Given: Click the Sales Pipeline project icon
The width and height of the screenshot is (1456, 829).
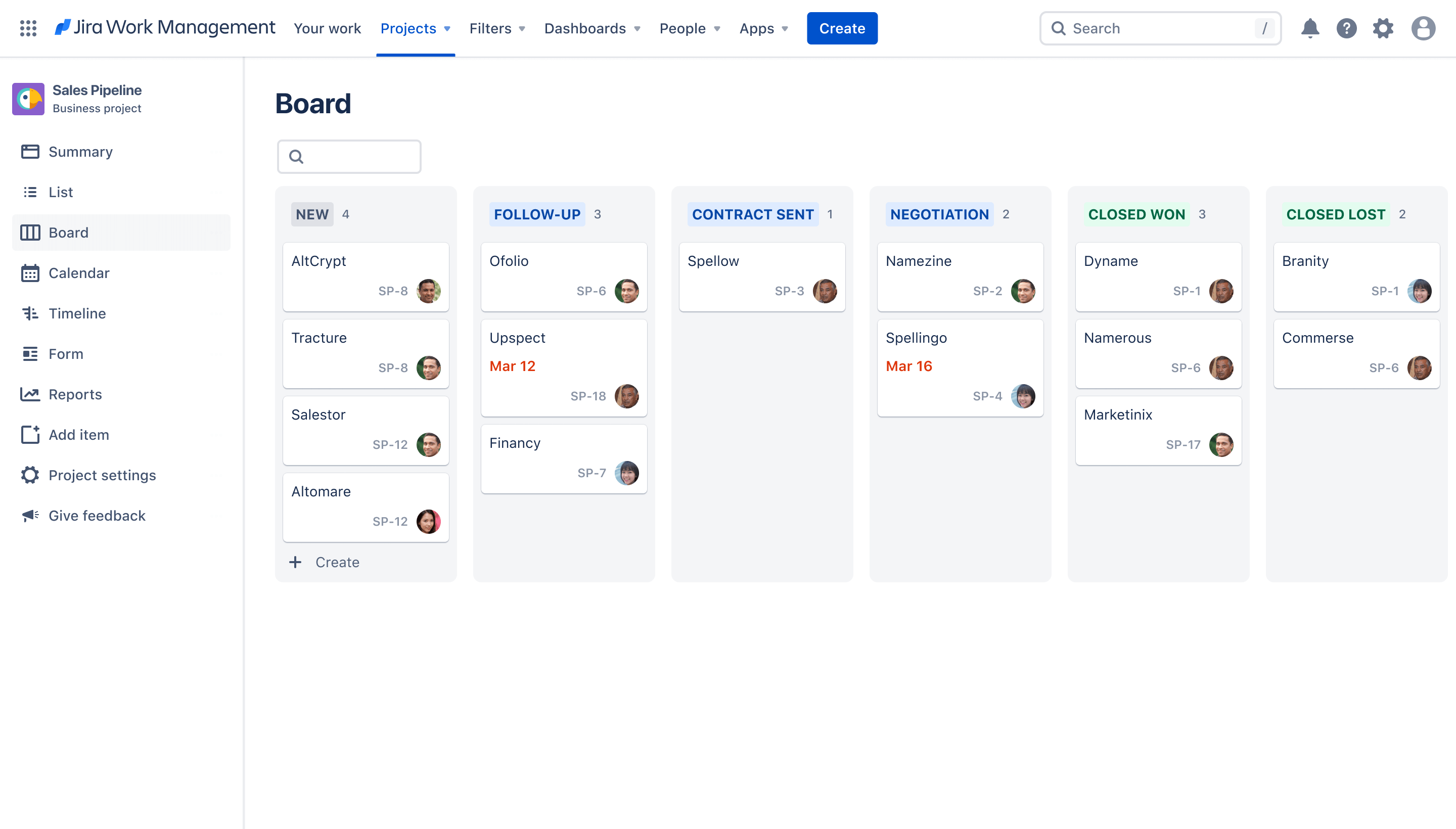Looking at the screenshot, I should [x=28, y=98].
